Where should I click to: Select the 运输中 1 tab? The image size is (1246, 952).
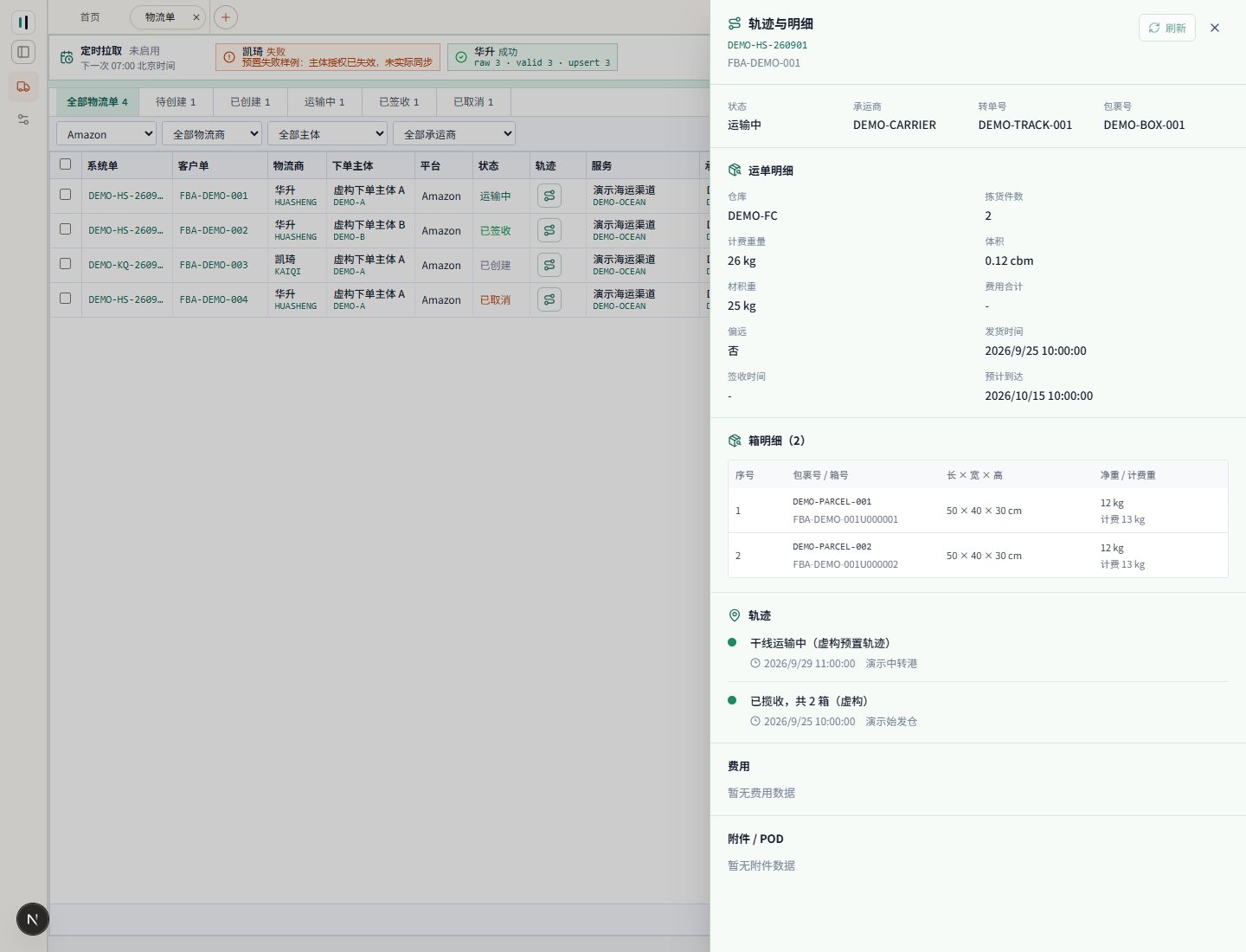click(x=324, y=102)
